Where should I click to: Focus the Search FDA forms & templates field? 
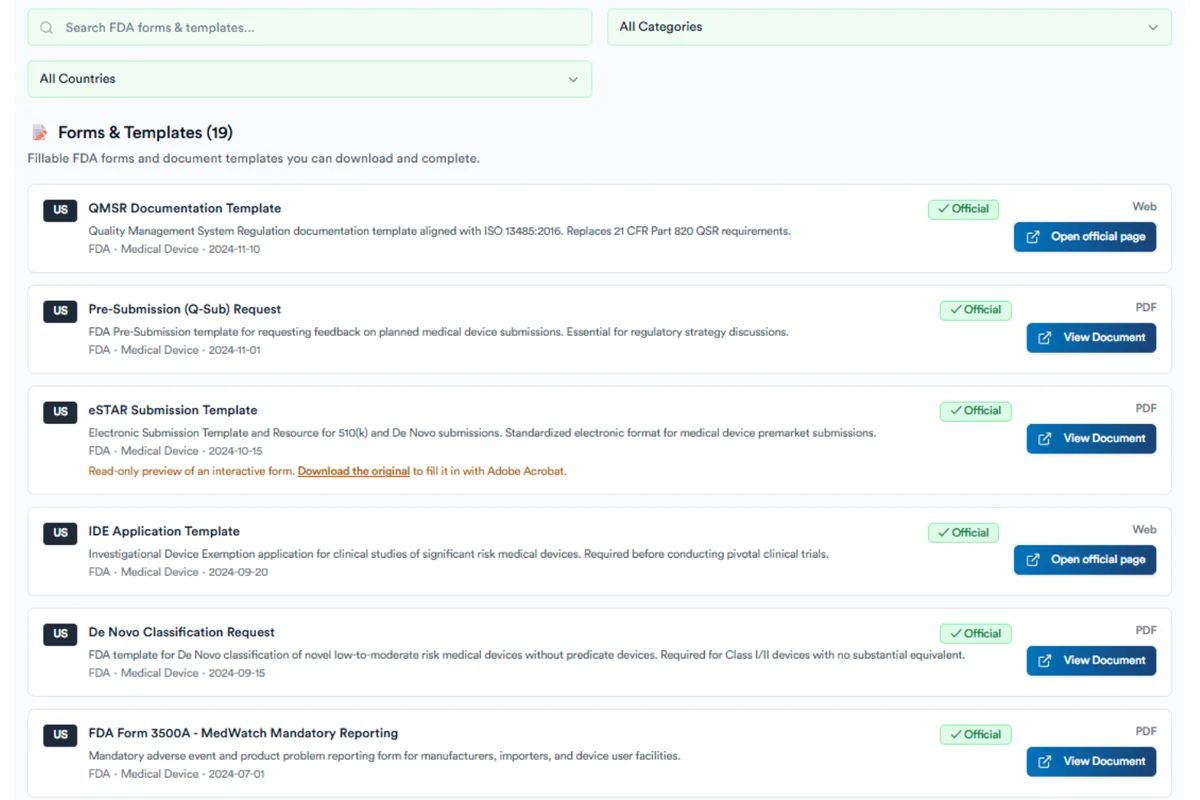tap(310, 28)
